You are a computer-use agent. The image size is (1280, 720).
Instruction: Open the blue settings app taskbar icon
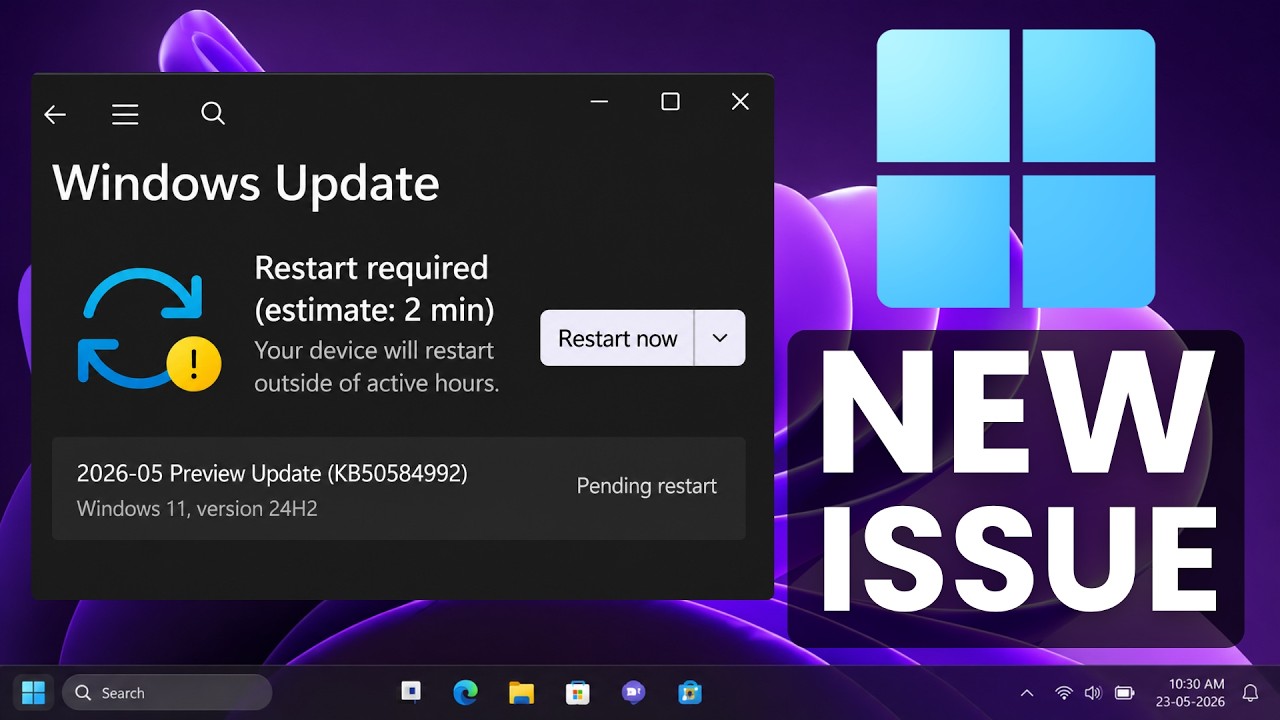pyautogui.click(x=689, y=692)
